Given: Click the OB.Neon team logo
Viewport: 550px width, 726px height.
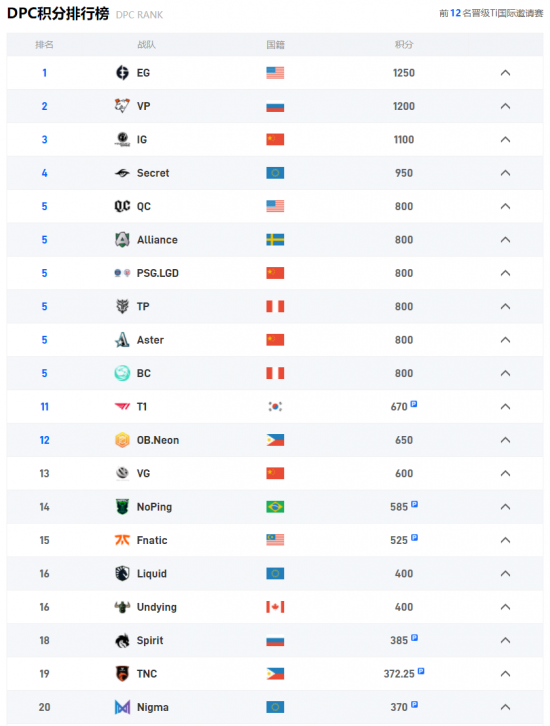Looking at the screenshot, I should click(x=122, y=440).
